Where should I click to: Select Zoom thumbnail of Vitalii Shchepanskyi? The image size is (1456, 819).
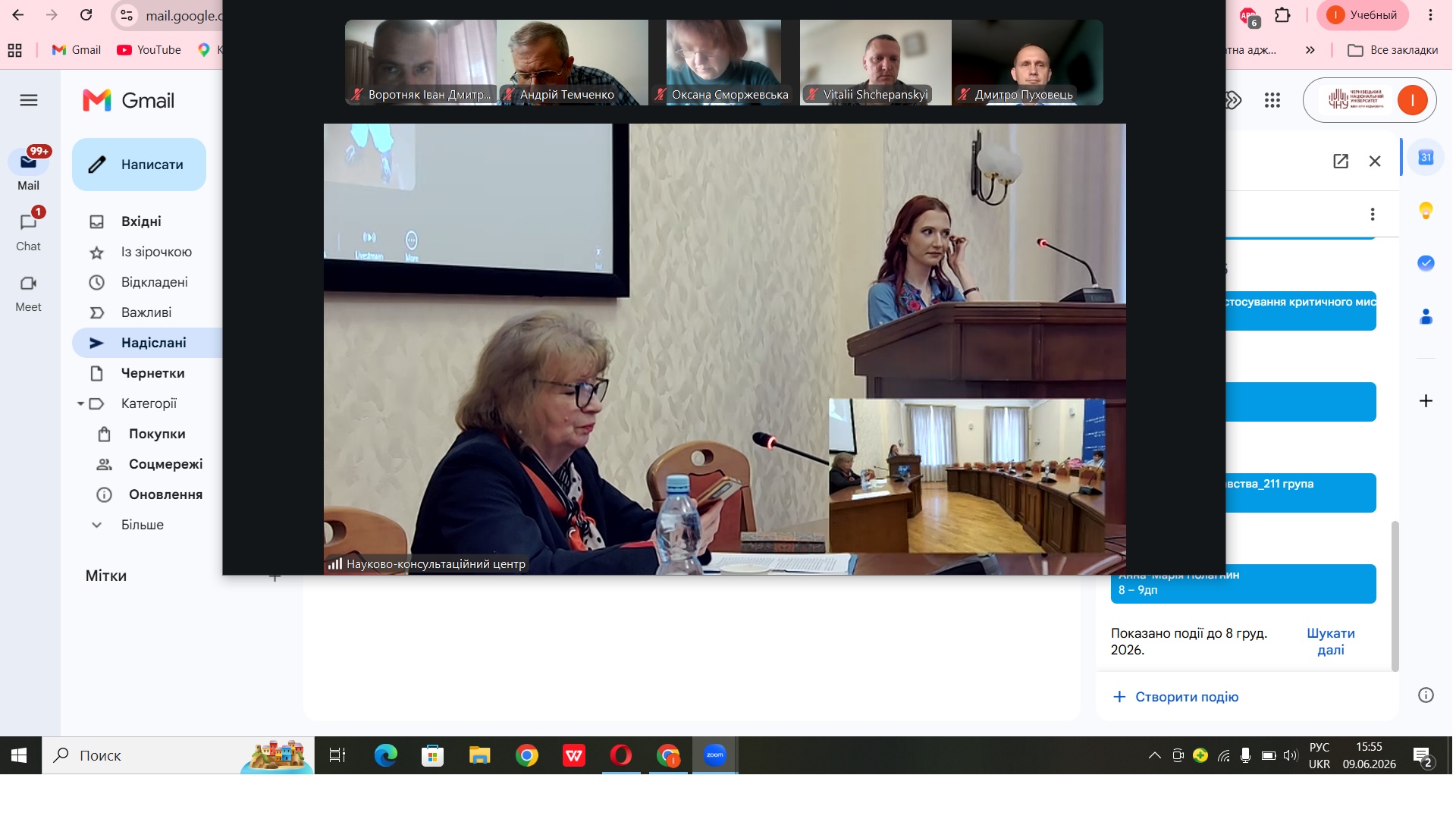[x=876, y=62]
